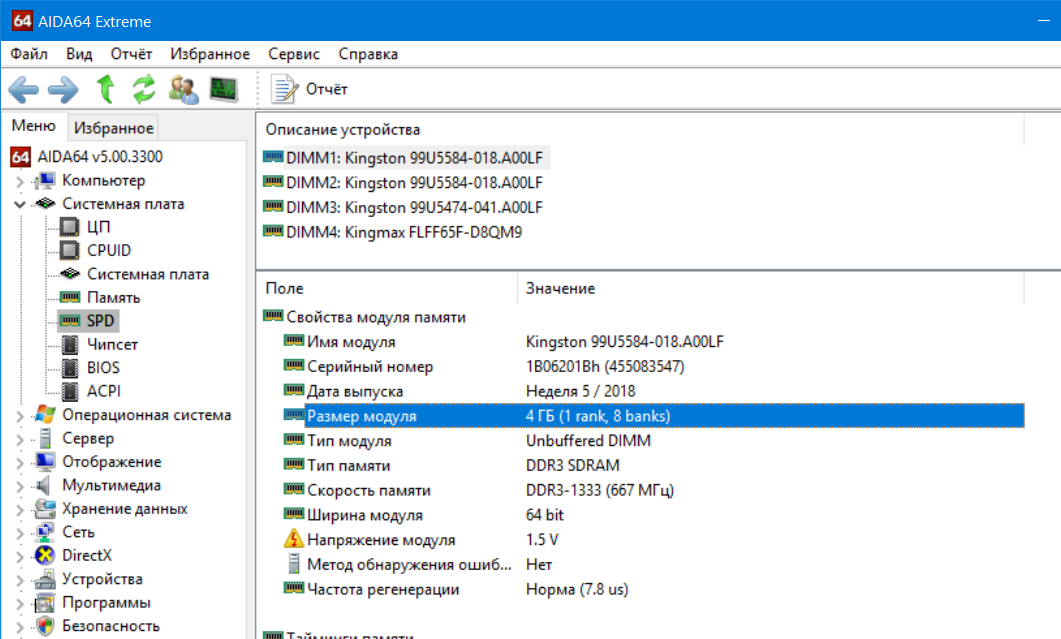
Task: Expand the Устройства tree node
Action: click(20, 580)
